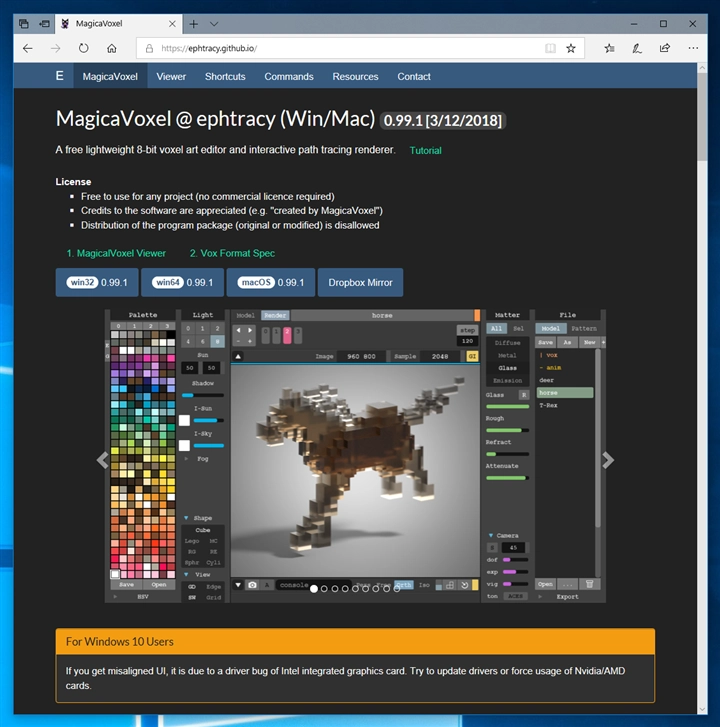Follow the green Tutorial link
720x727 pixels.
(426, 151)
